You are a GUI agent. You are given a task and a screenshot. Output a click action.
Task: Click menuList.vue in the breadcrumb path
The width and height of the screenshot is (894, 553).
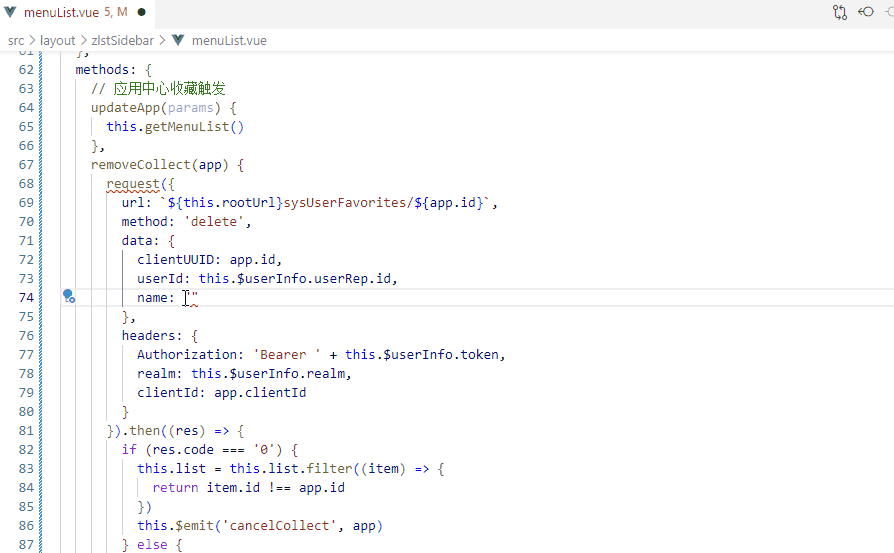[x=229, y=41]
